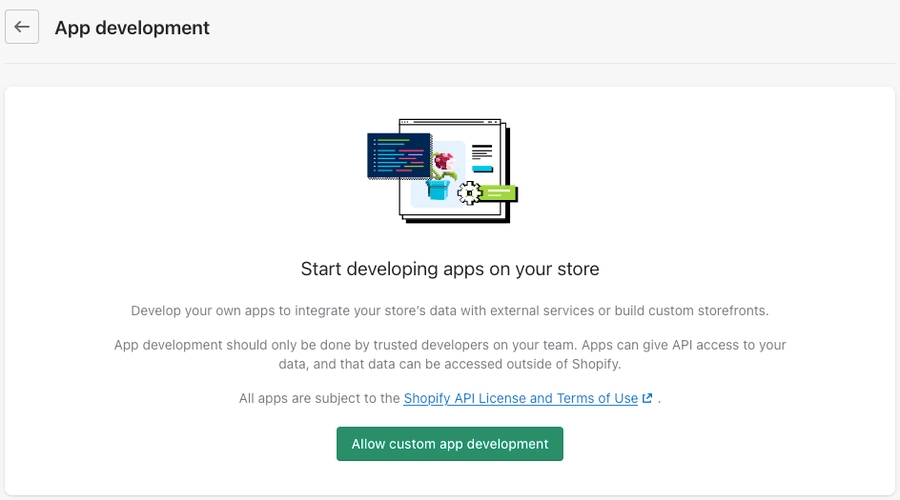Open Shopify API License and Terms of Use

[520, 398]
